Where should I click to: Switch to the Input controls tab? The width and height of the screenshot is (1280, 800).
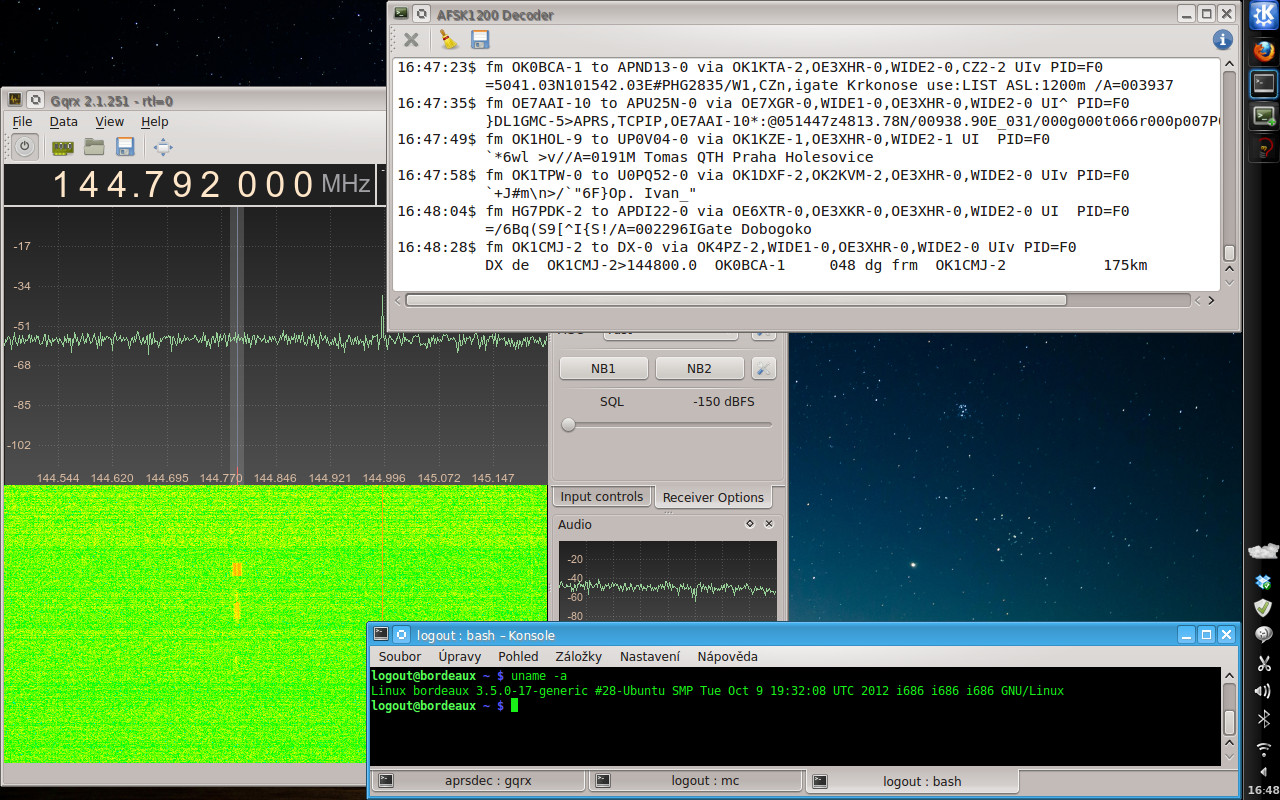click(601, 497)
